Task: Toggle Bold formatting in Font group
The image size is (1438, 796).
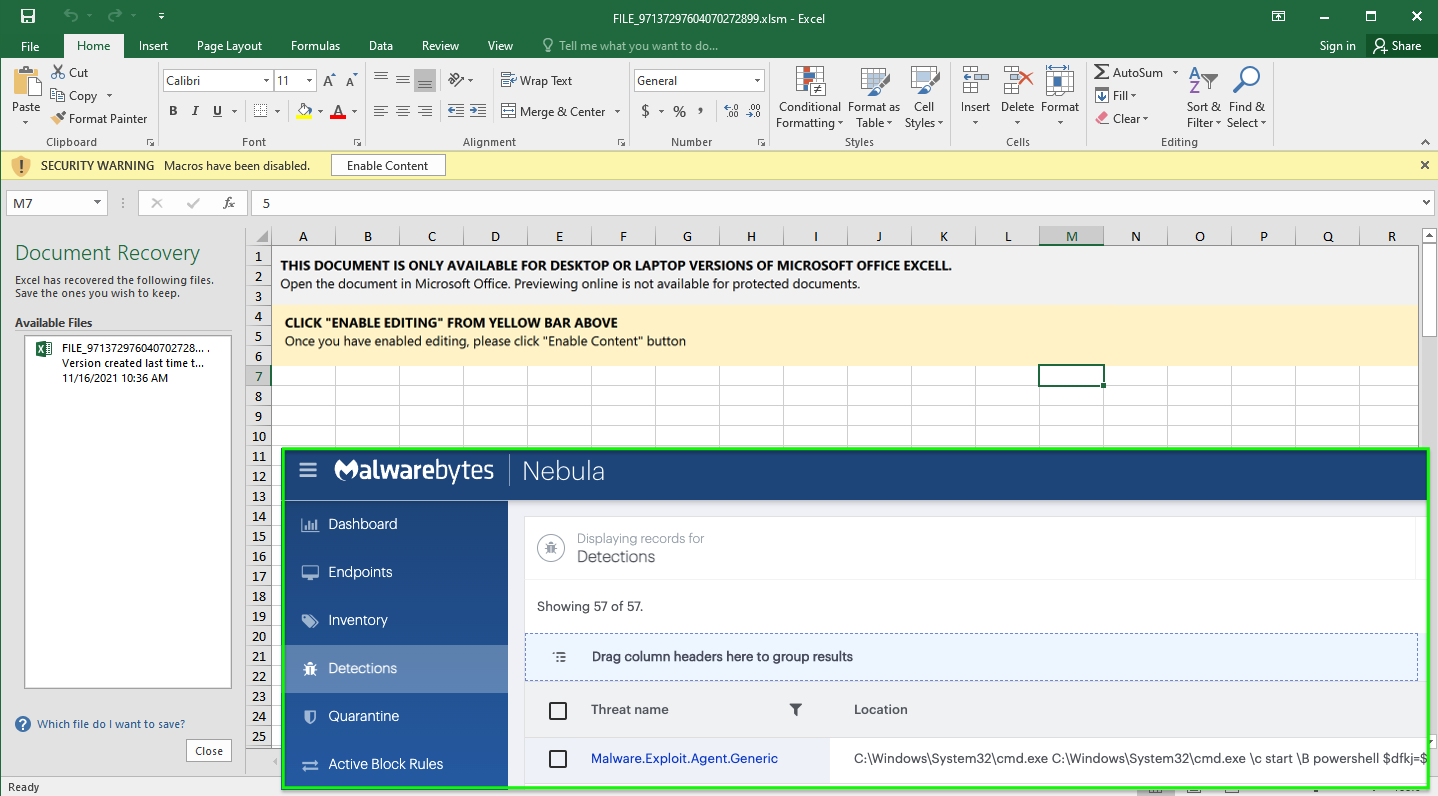Action: click(173, 111)
